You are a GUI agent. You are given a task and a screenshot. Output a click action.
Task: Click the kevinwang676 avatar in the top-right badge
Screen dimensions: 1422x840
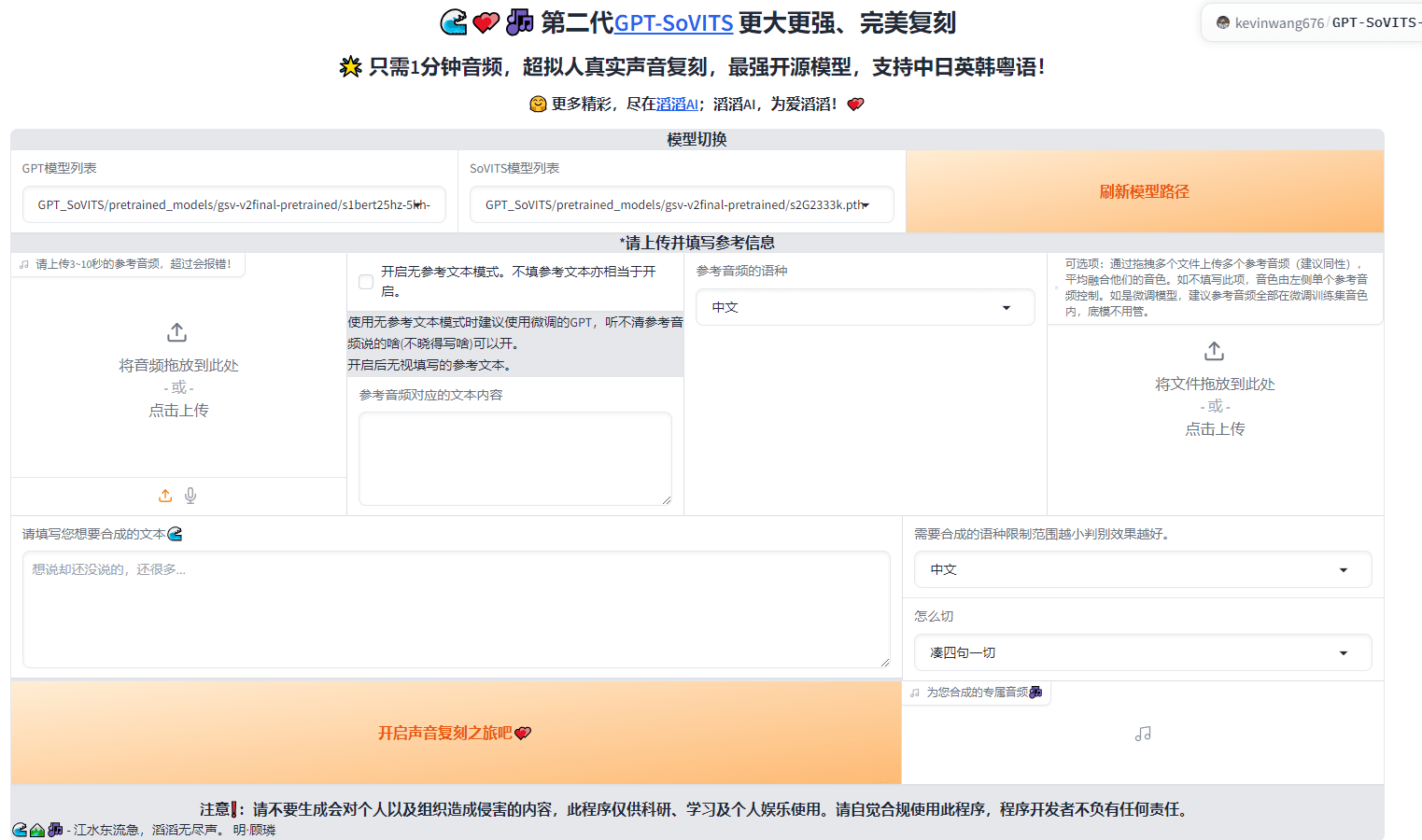coord(1223,21)
